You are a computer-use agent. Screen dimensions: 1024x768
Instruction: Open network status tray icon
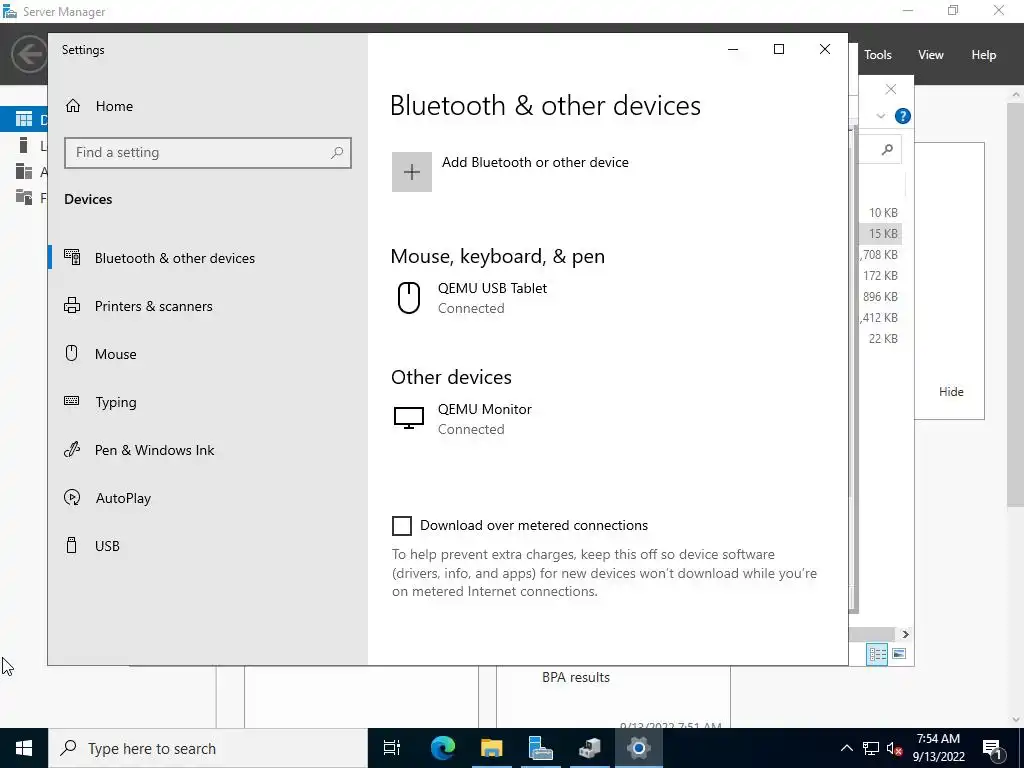(x=871, y=748)
